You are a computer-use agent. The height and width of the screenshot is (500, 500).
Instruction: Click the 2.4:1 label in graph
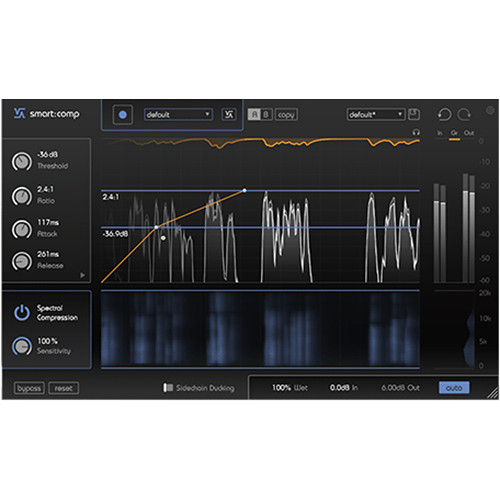tap(111, 197)
